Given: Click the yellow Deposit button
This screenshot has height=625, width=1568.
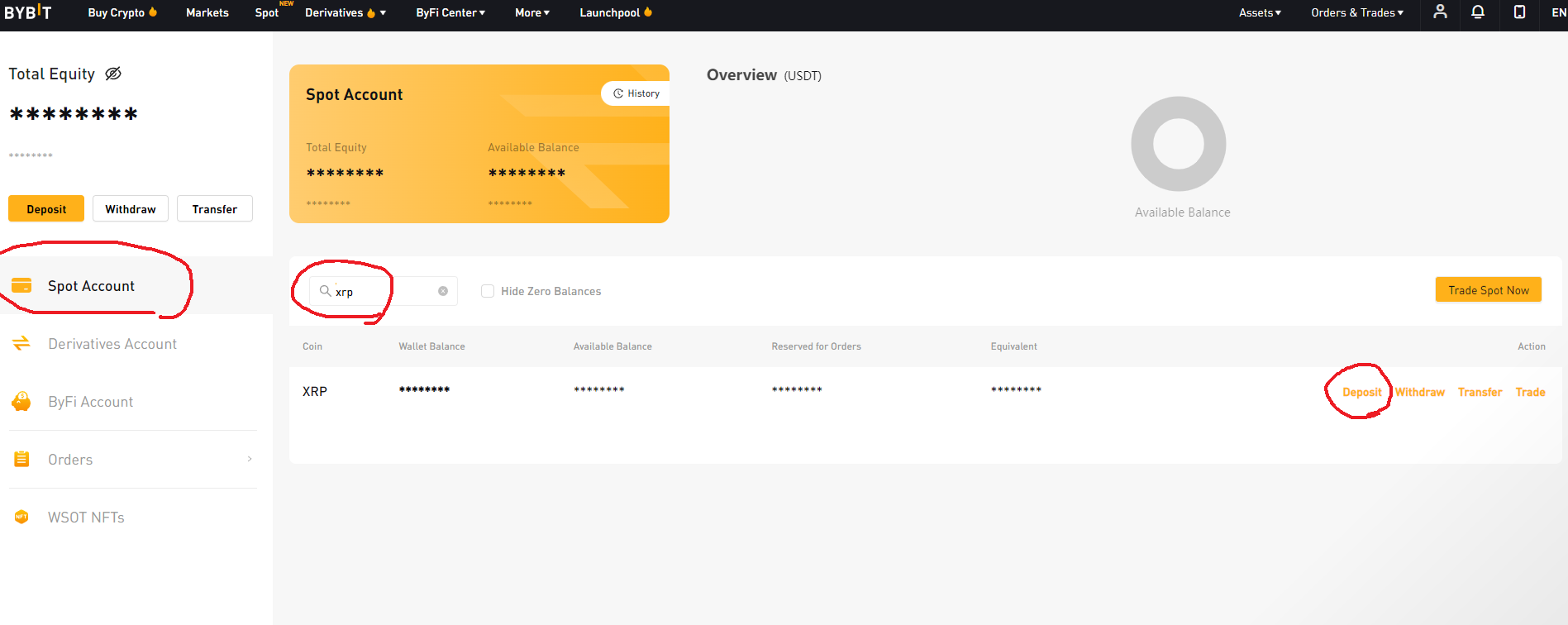Looking at the screenshot, I should 46,208.
